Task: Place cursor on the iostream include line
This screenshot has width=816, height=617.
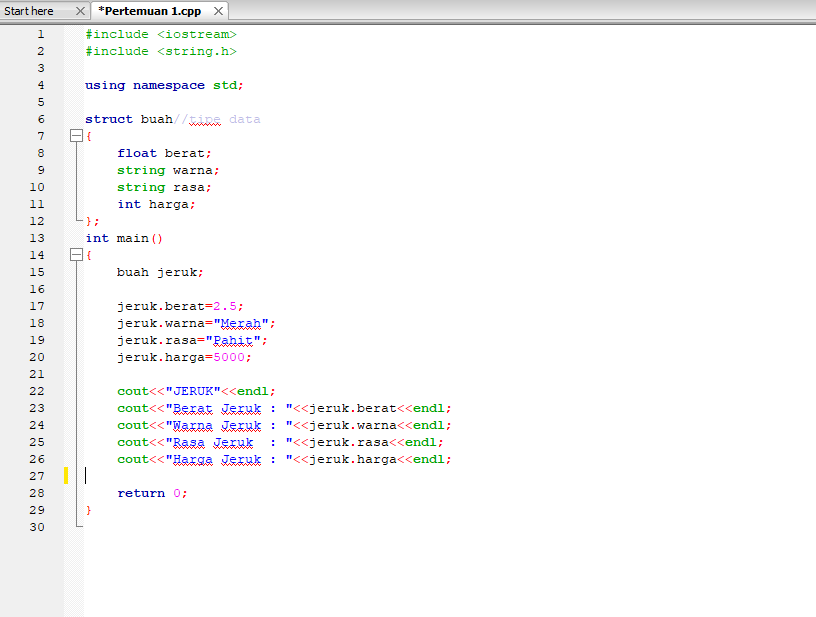Action: (160, 33)
